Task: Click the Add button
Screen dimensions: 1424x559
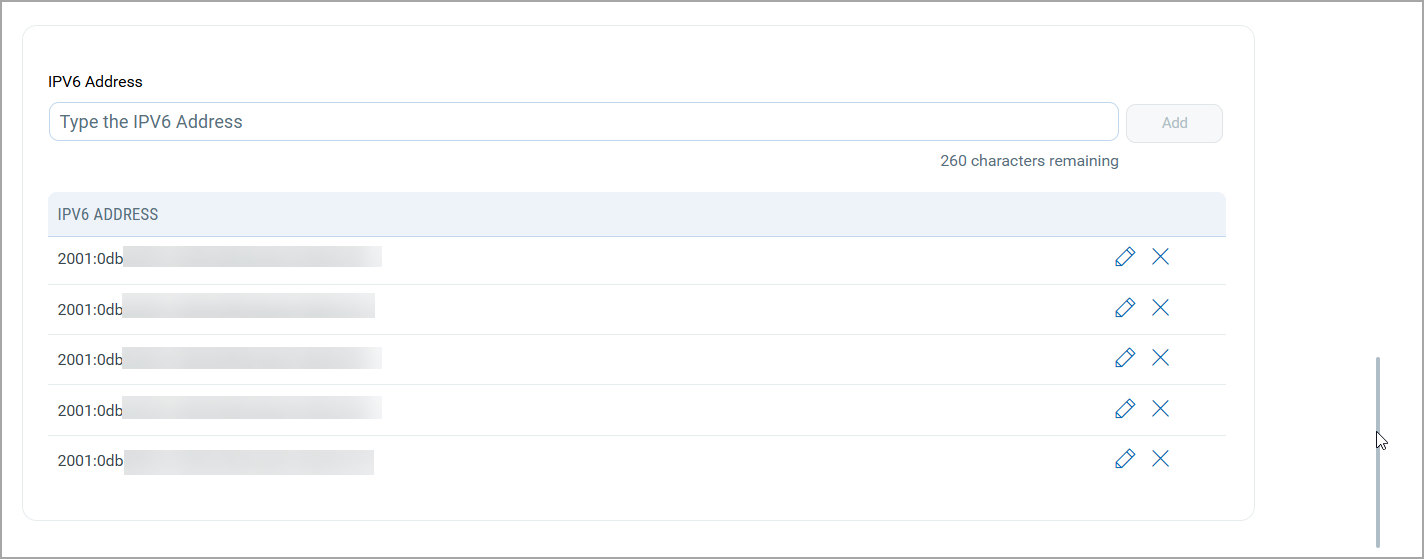Action: (1174, 123)
